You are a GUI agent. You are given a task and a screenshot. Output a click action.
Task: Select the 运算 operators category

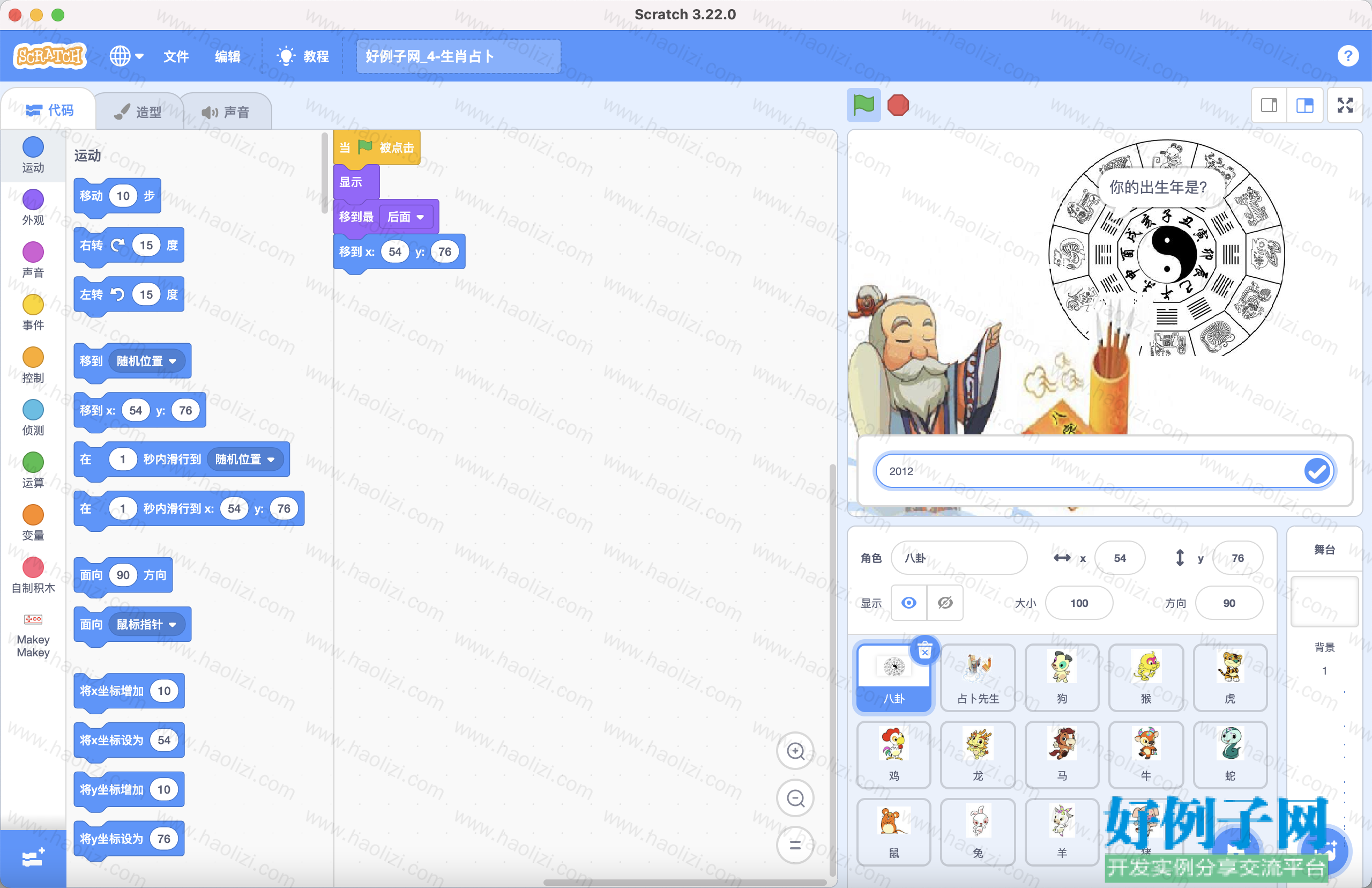[x=33, y=469]
